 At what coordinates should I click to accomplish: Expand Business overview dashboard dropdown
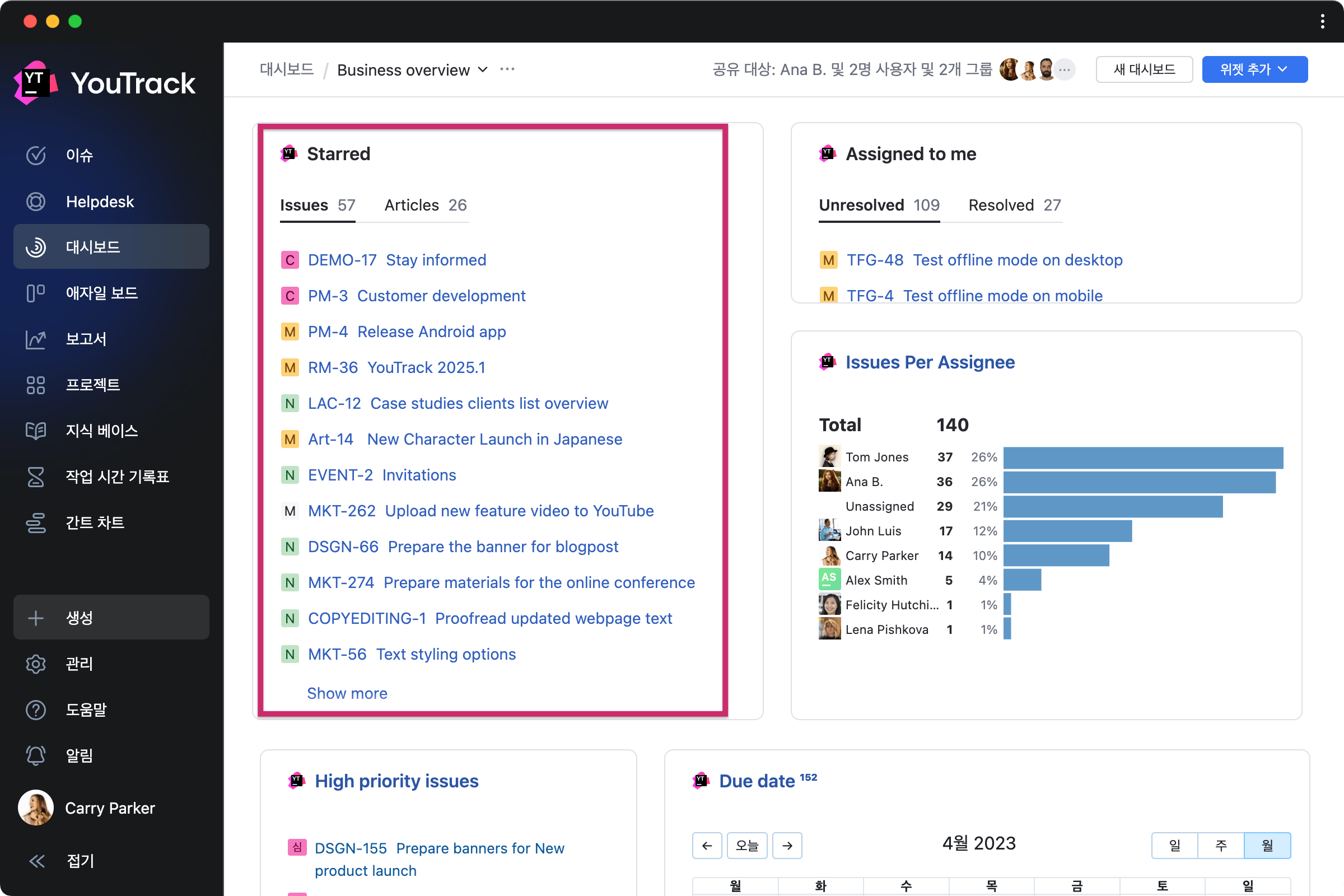click(483, 69)
